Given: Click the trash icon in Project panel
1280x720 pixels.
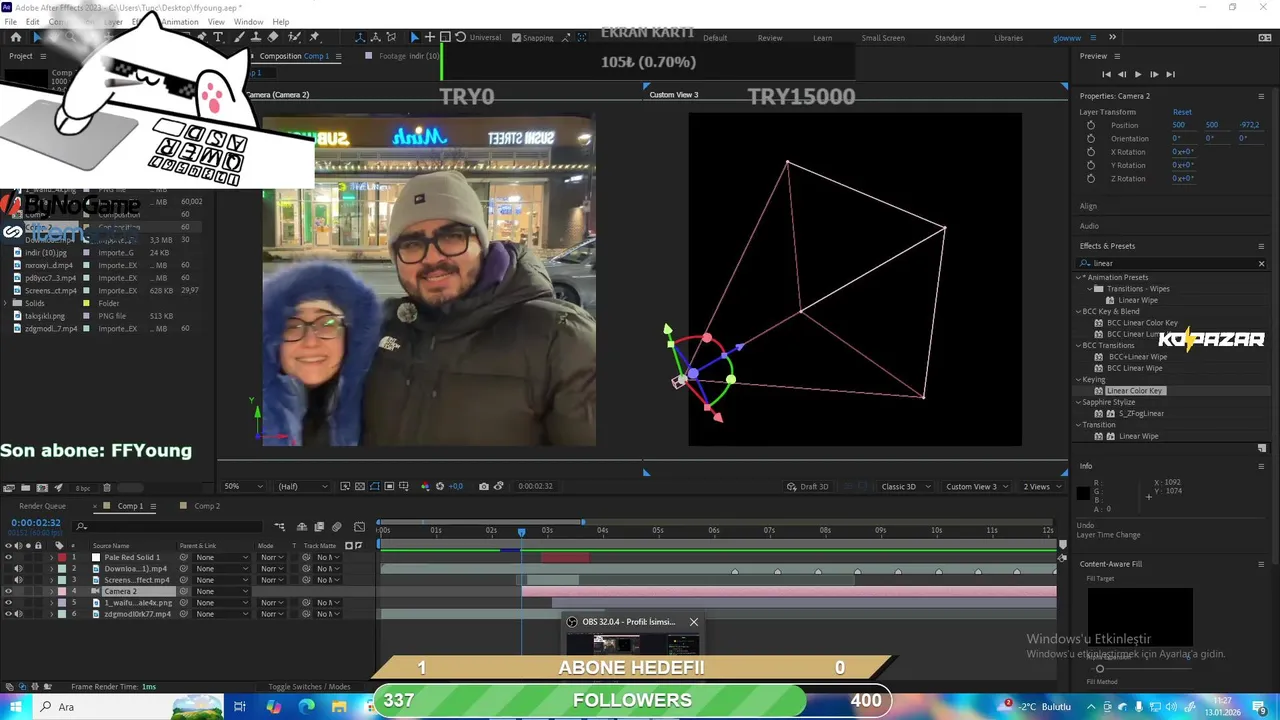Looking at the screenshot, I should pyautogui.click(x=107, y=488).
